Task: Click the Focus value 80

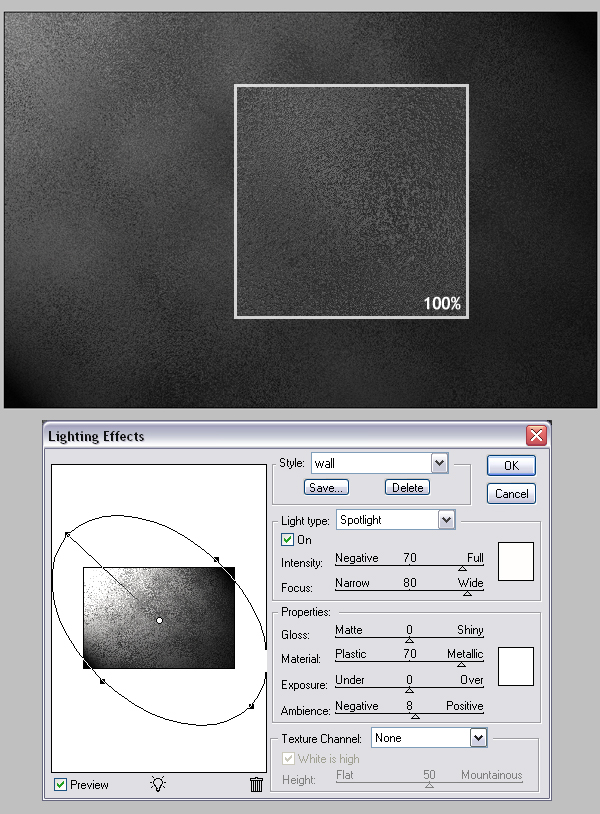Action: [410, 582]
